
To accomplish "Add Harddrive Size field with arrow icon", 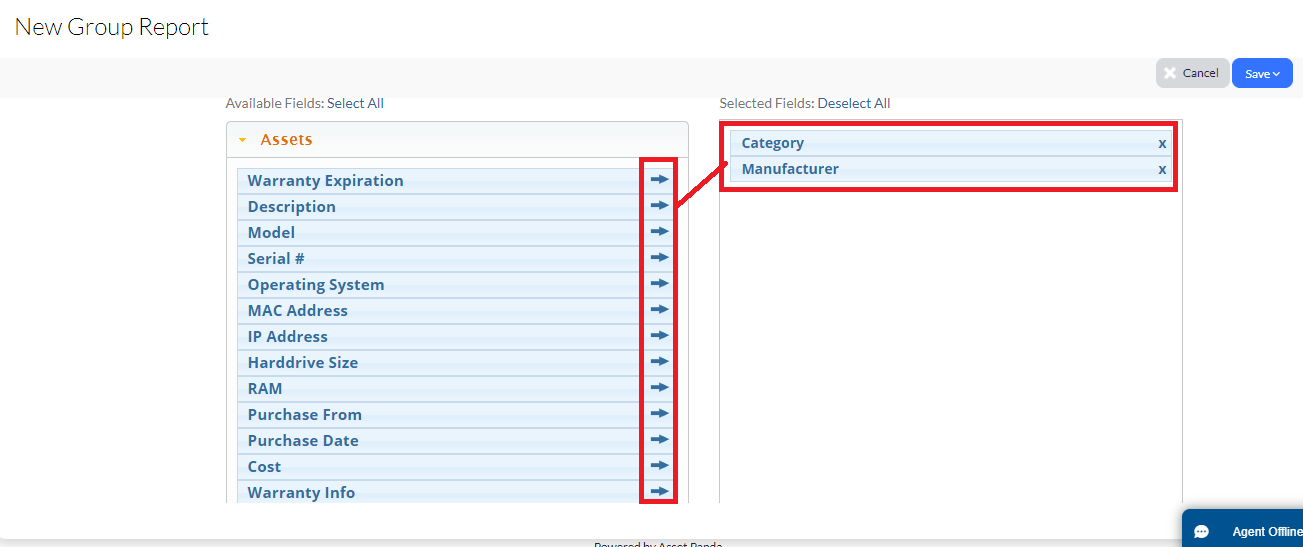I will tap(659, 362).
